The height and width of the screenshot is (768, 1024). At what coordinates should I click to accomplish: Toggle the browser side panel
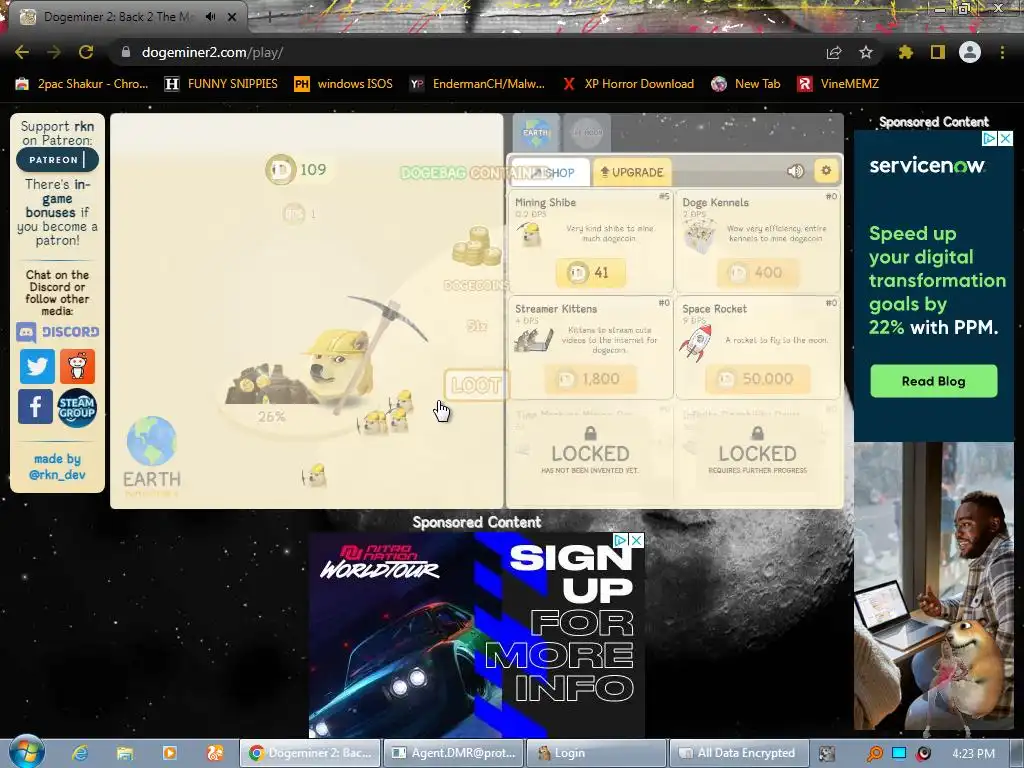938,52
